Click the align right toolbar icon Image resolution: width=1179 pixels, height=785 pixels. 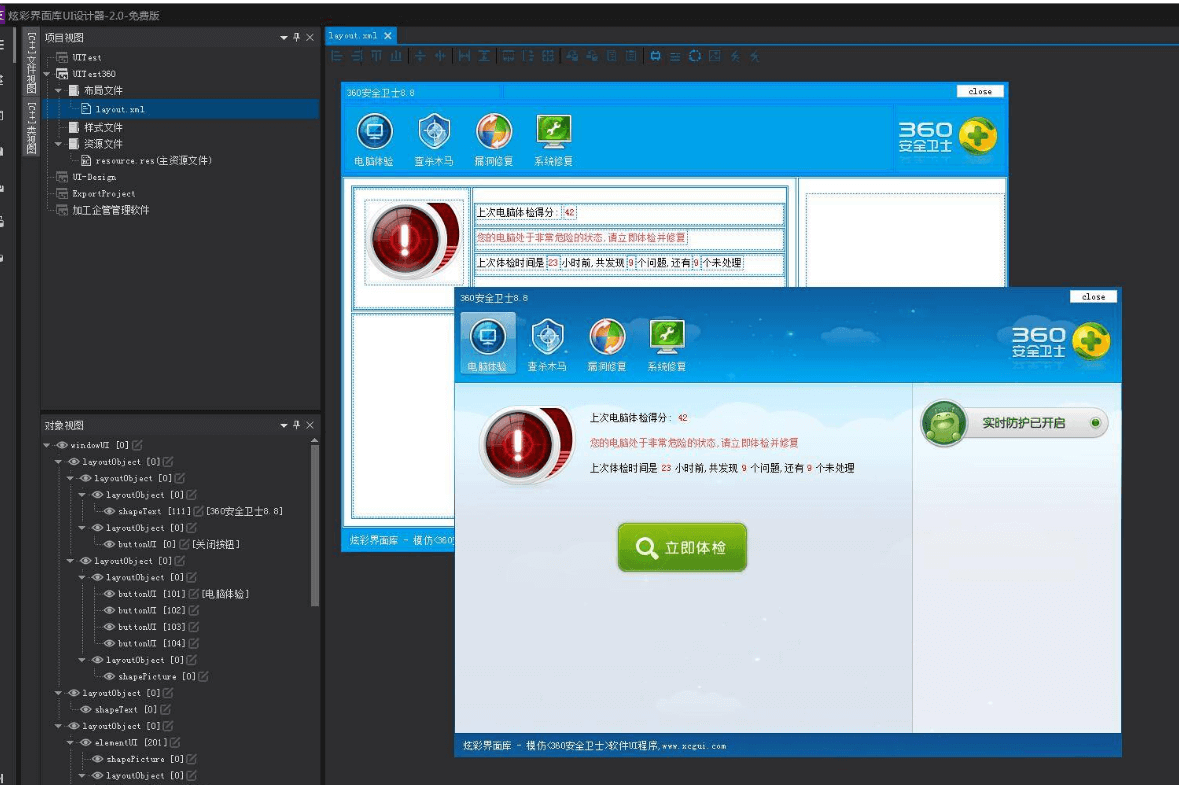[x=356, y=56]
